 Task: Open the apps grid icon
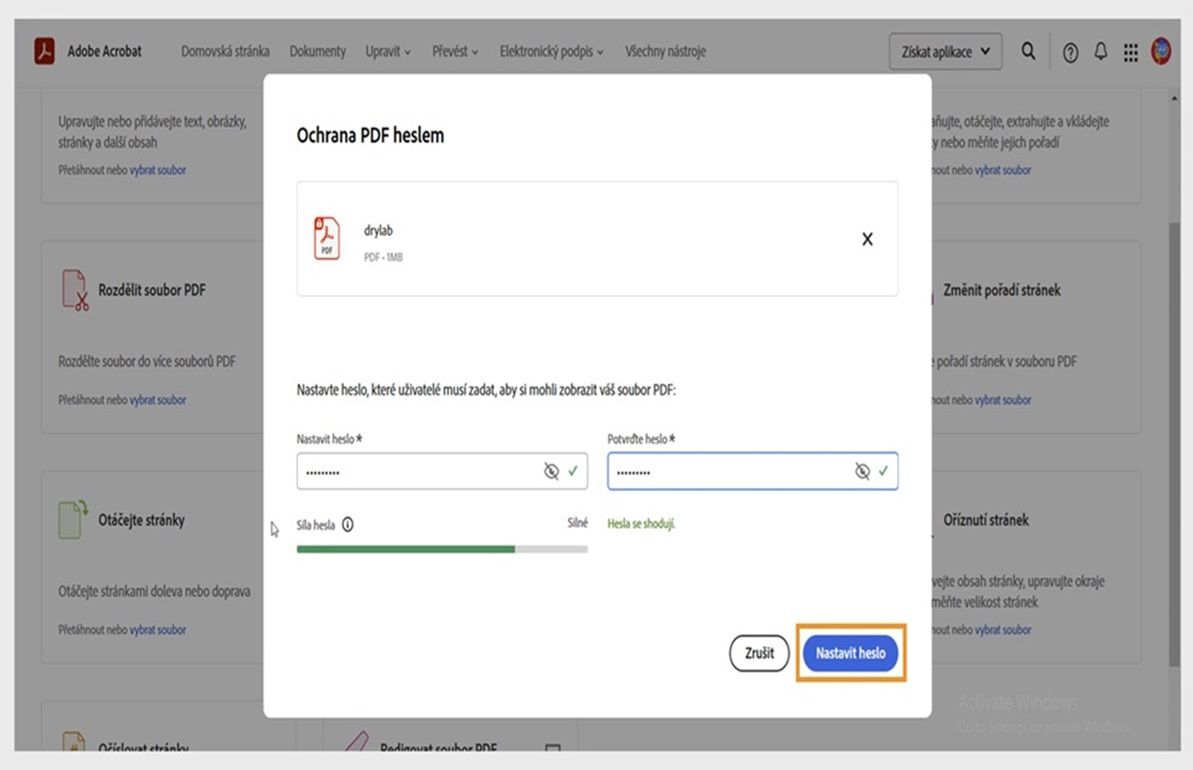click(1131, 52)
